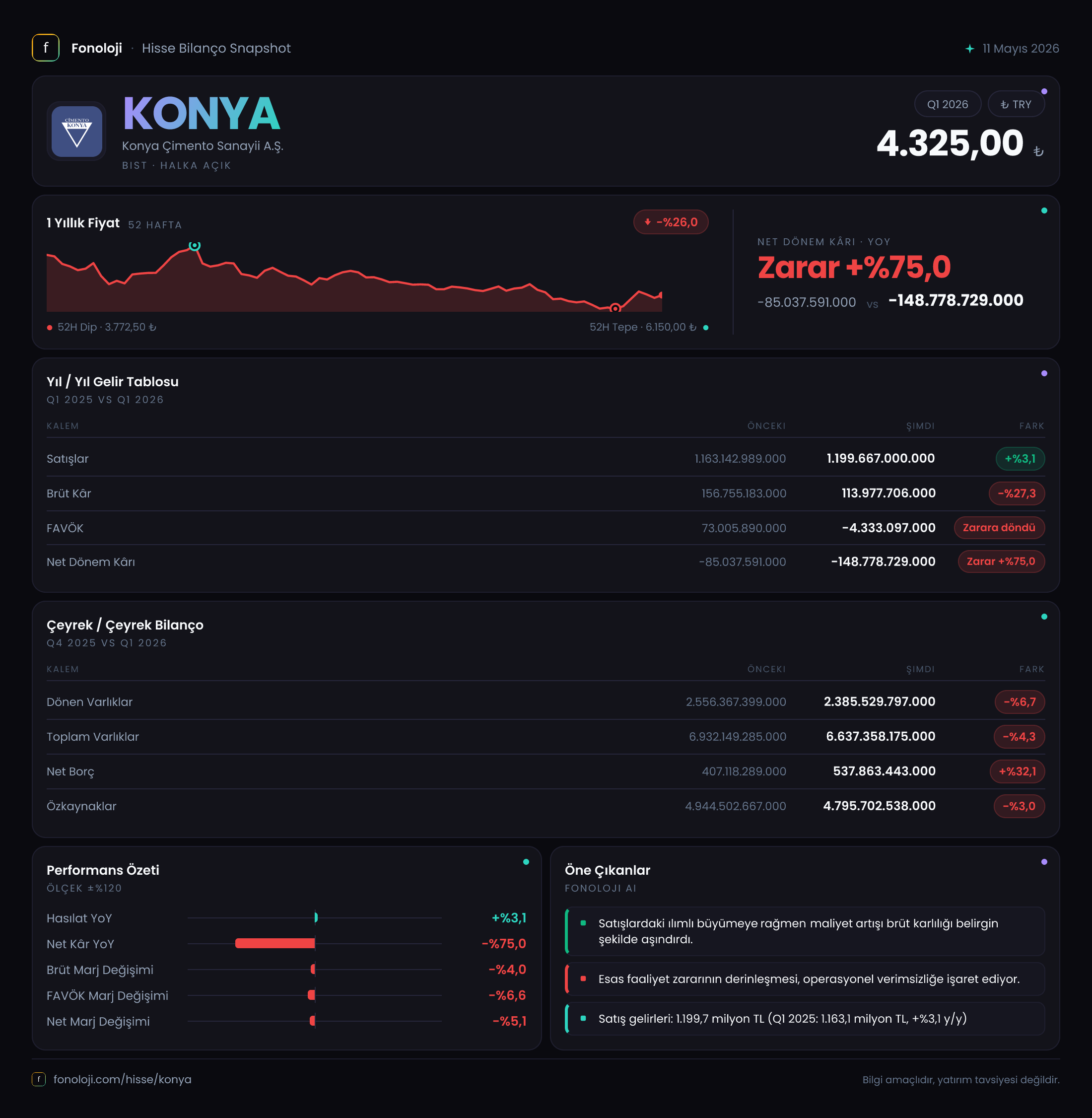Select the Q1 2026 period pill
Image resolution: width=1092 pixels, height=1118 pixels.
(948, 104)
